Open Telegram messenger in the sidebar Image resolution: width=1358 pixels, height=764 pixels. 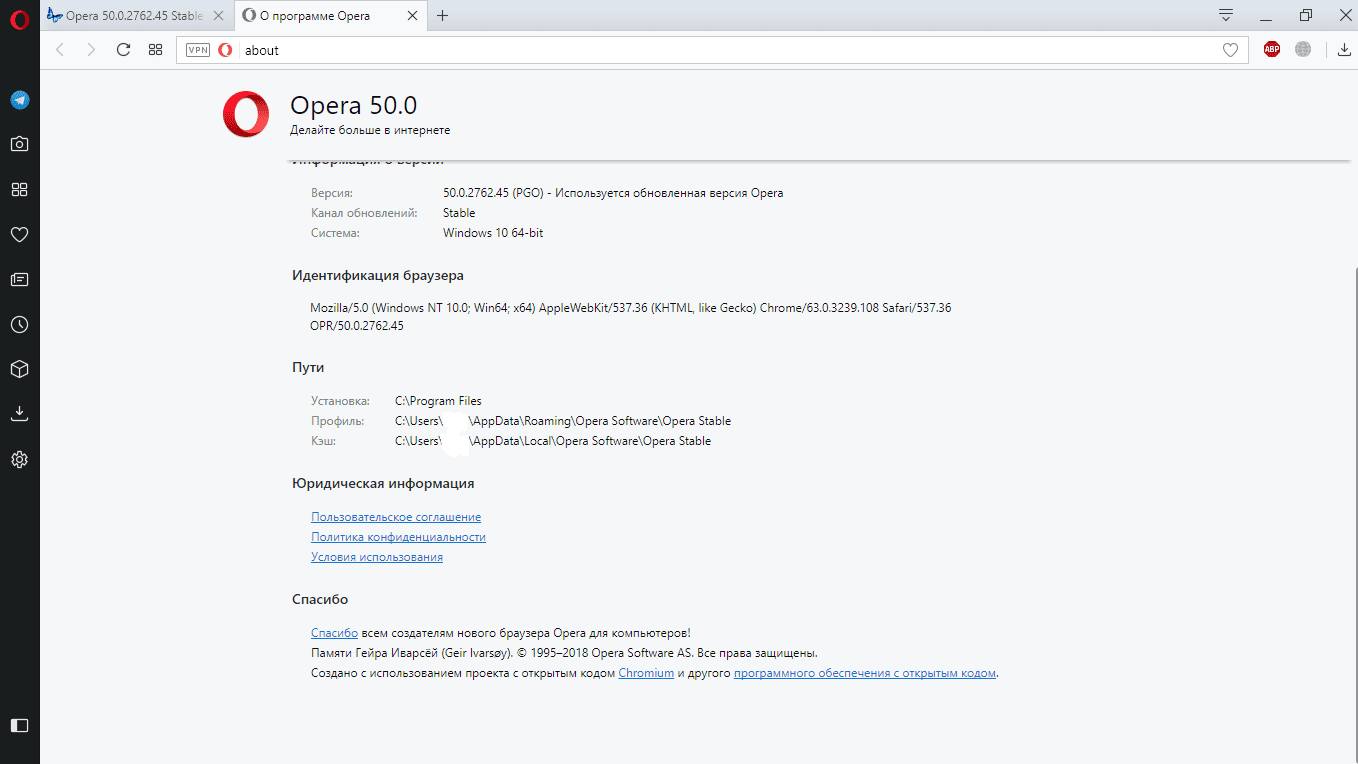(19, 100)
